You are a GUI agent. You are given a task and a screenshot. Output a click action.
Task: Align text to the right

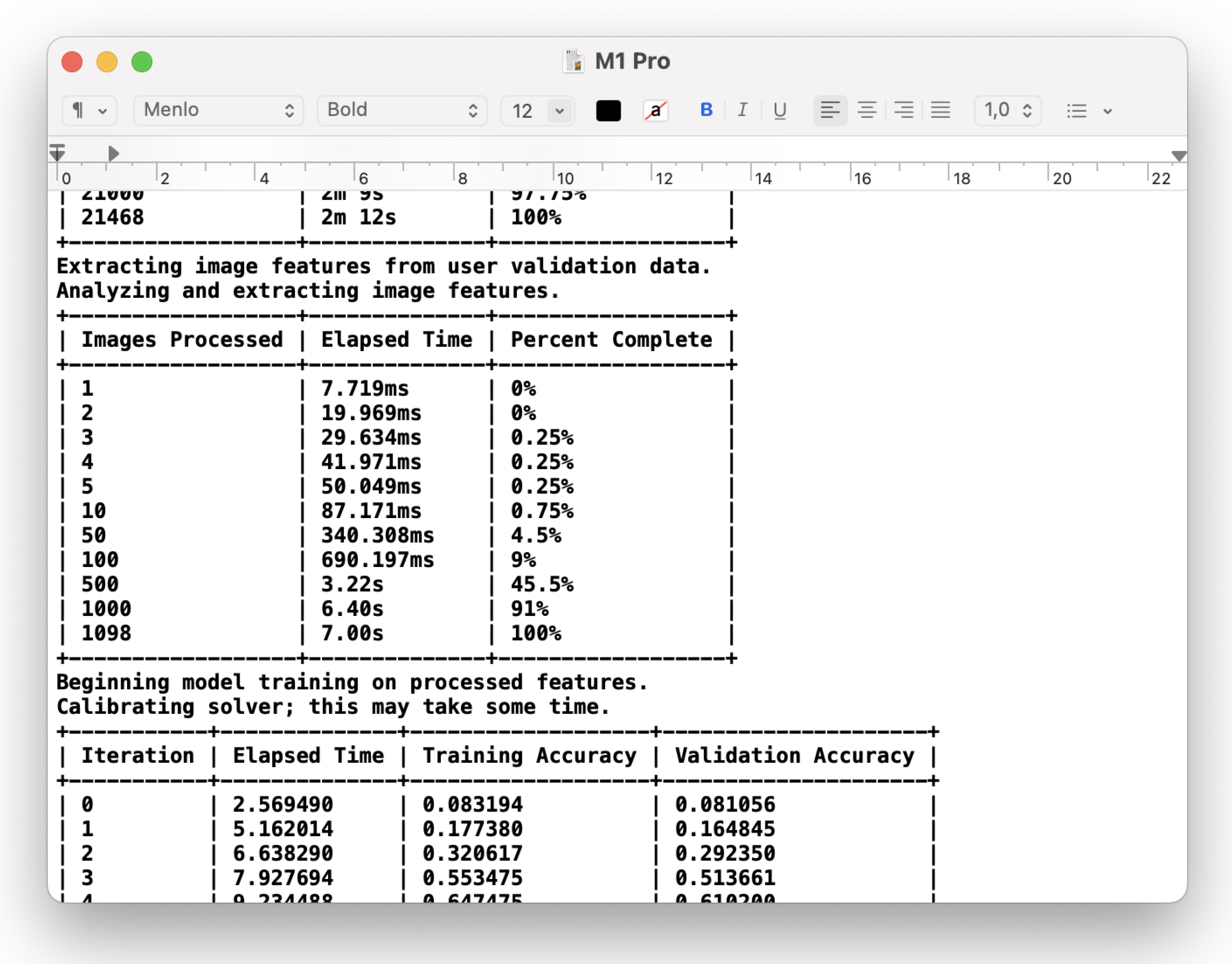pyautogui.click(x=904, y=110)
